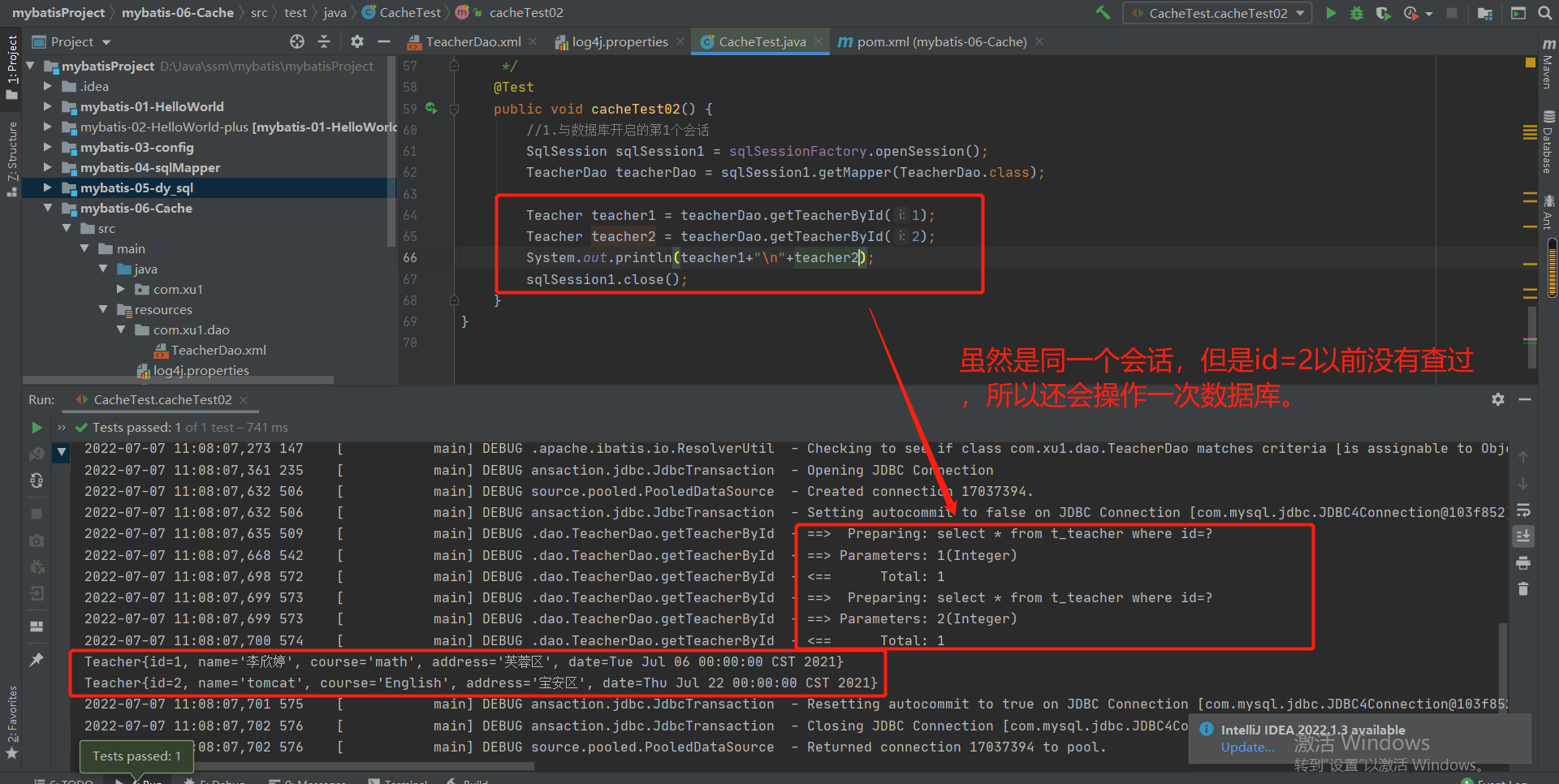This screenshot has height=784, width=1559.
Task: Click the Project tree horizontal scrollbar
Action: tap(178, 379)
